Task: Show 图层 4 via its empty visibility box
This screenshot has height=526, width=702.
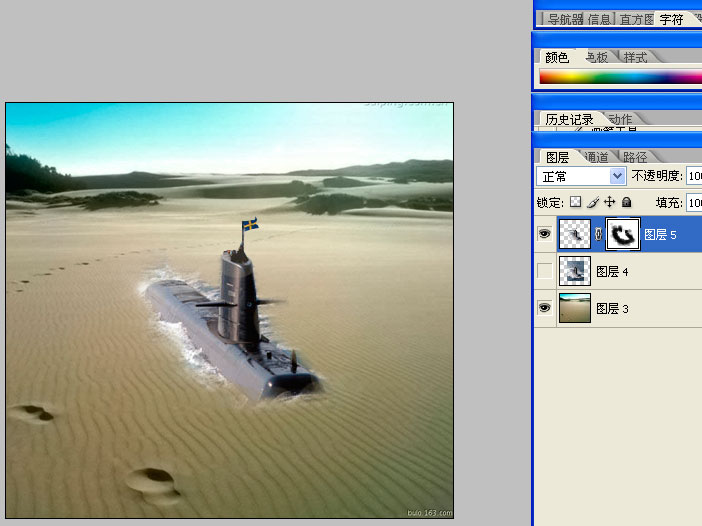Action: point(544,271)
